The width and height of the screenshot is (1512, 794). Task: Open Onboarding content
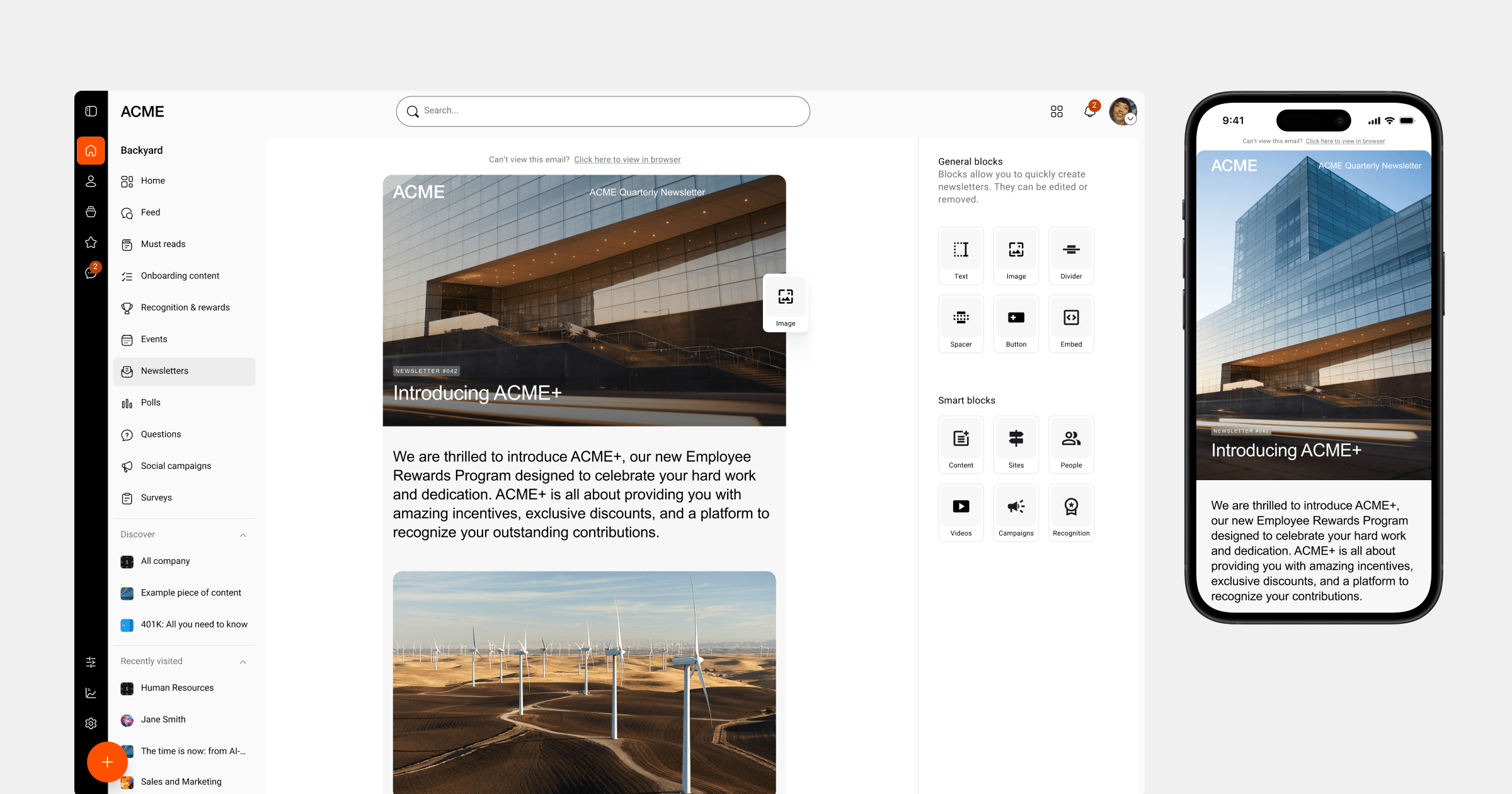[184, 276]
